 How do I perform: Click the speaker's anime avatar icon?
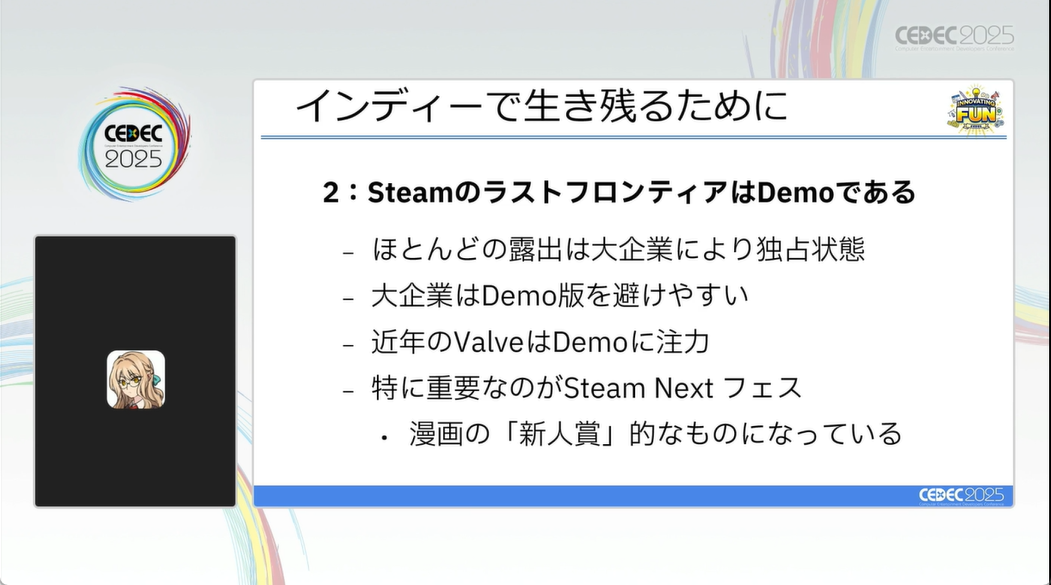tap(136, 379)
